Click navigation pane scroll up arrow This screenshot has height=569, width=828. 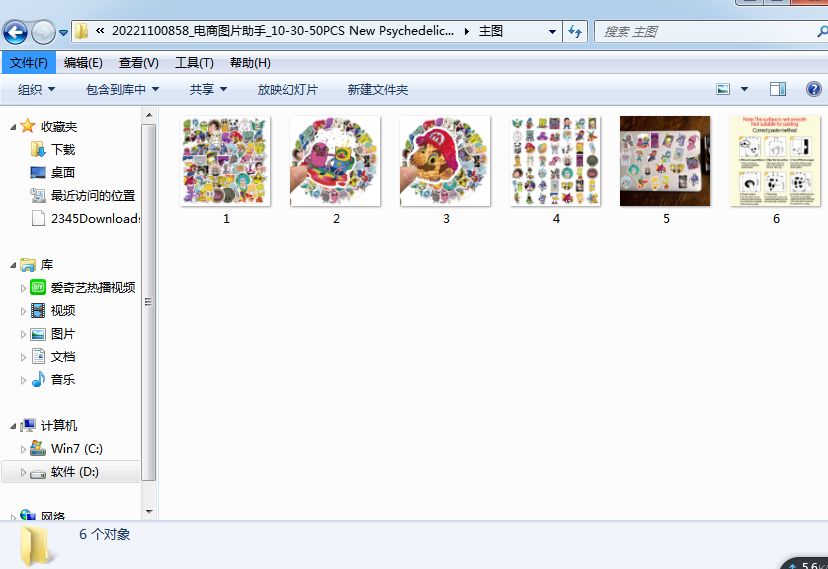149,115
